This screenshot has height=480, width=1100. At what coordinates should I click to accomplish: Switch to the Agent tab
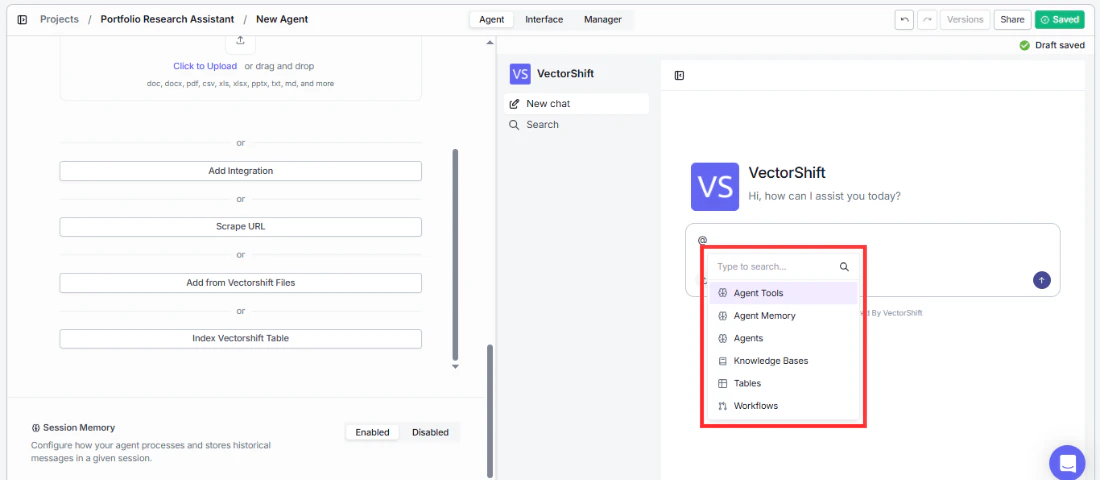pos(492,20)
